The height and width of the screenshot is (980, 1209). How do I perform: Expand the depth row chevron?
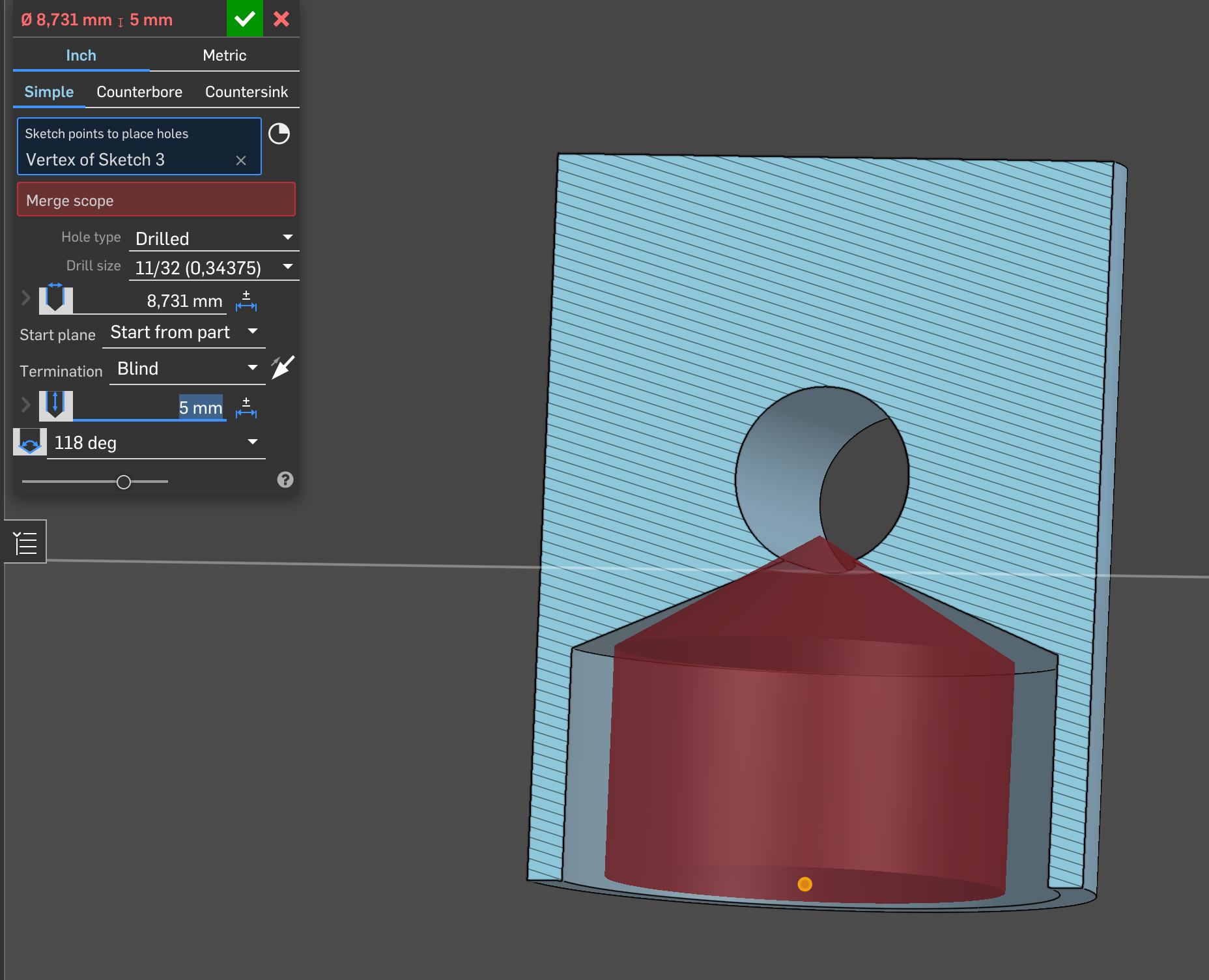click(x=25, y=405)
